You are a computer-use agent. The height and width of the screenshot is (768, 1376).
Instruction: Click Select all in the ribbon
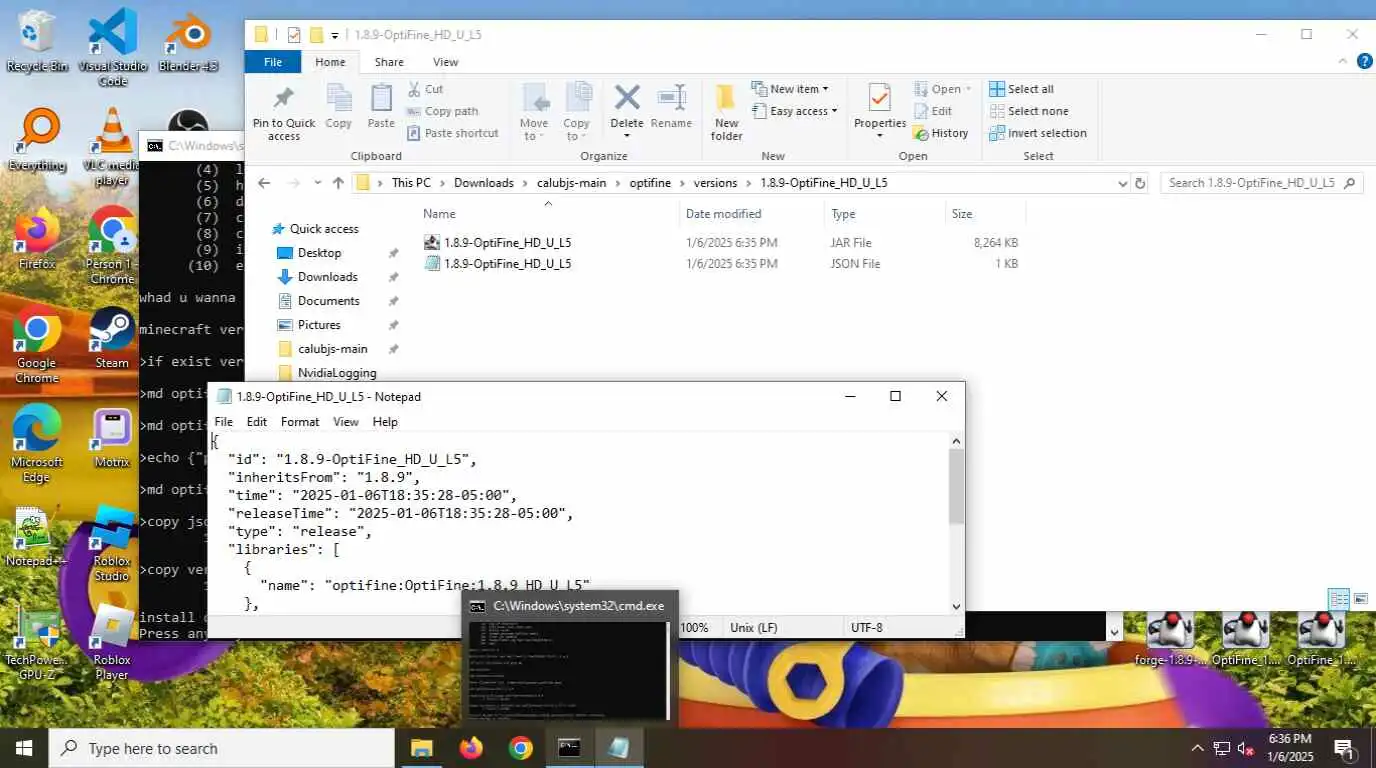[x=1021, y=89]
